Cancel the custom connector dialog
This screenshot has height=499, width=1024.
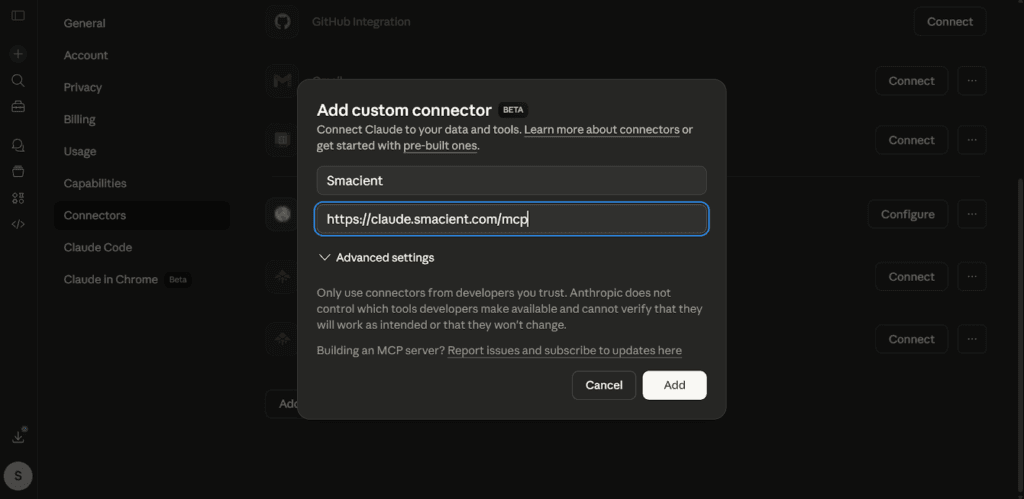click(604, 385)
